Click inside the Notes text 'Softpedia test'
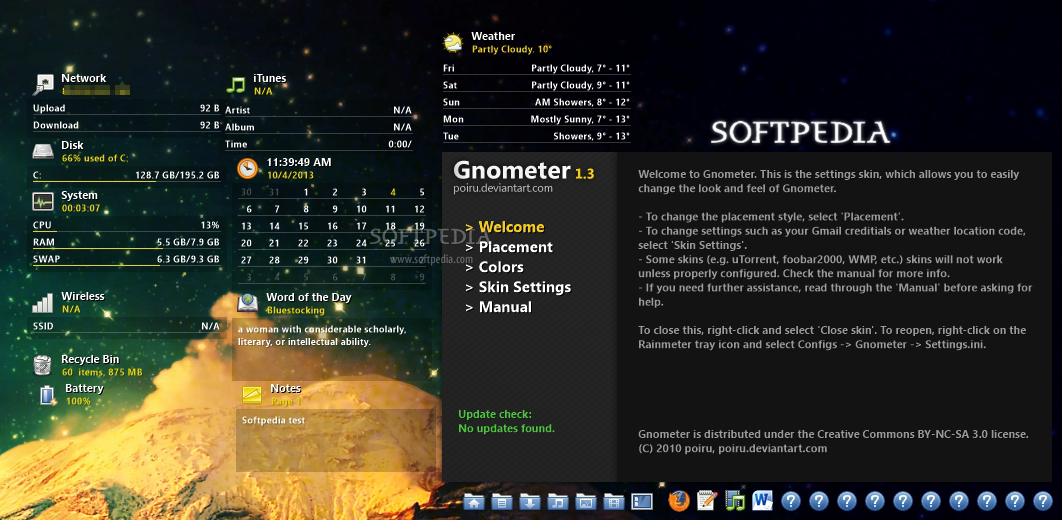This screenshot has width=1062, height=520. [274, 420]
